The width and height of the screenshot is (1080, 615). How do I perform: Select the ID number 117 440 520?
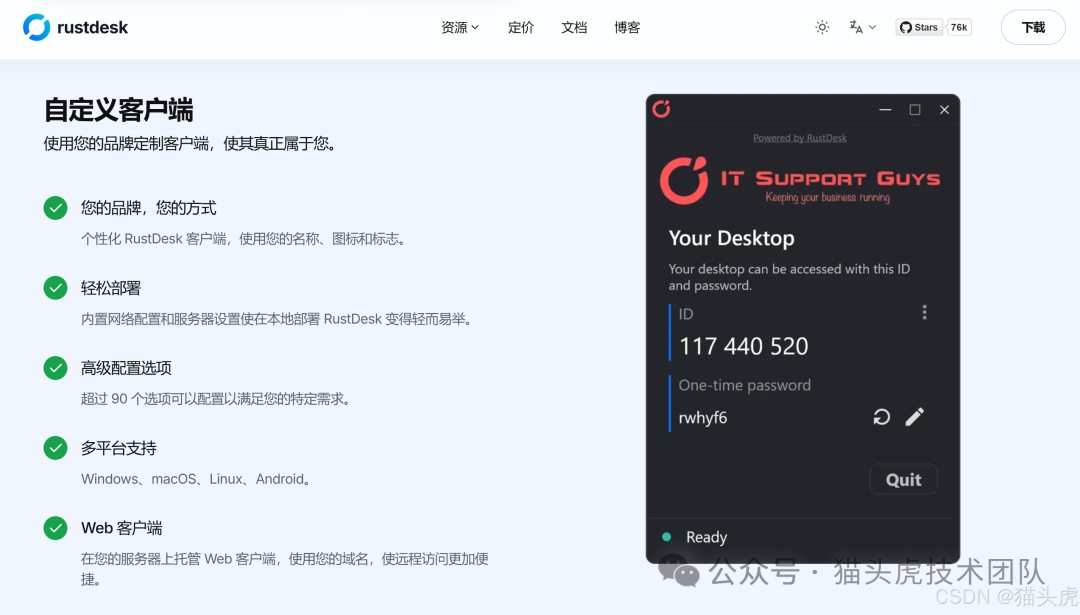(743, 346)
